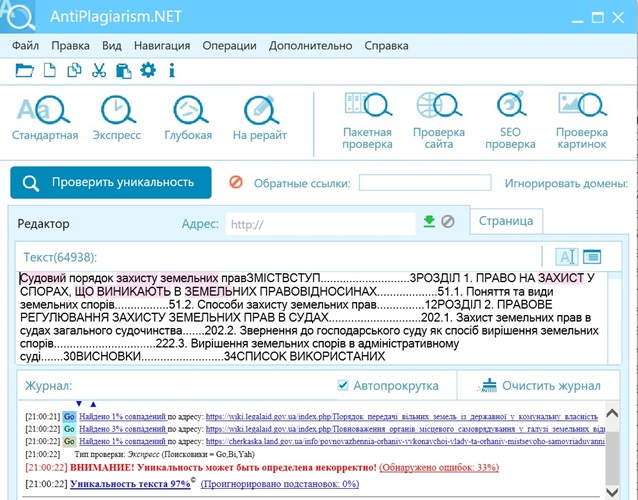Click the journal scrollbar down arrow
This screenshot has height=500, width=638.
click(x=612, y=491)
